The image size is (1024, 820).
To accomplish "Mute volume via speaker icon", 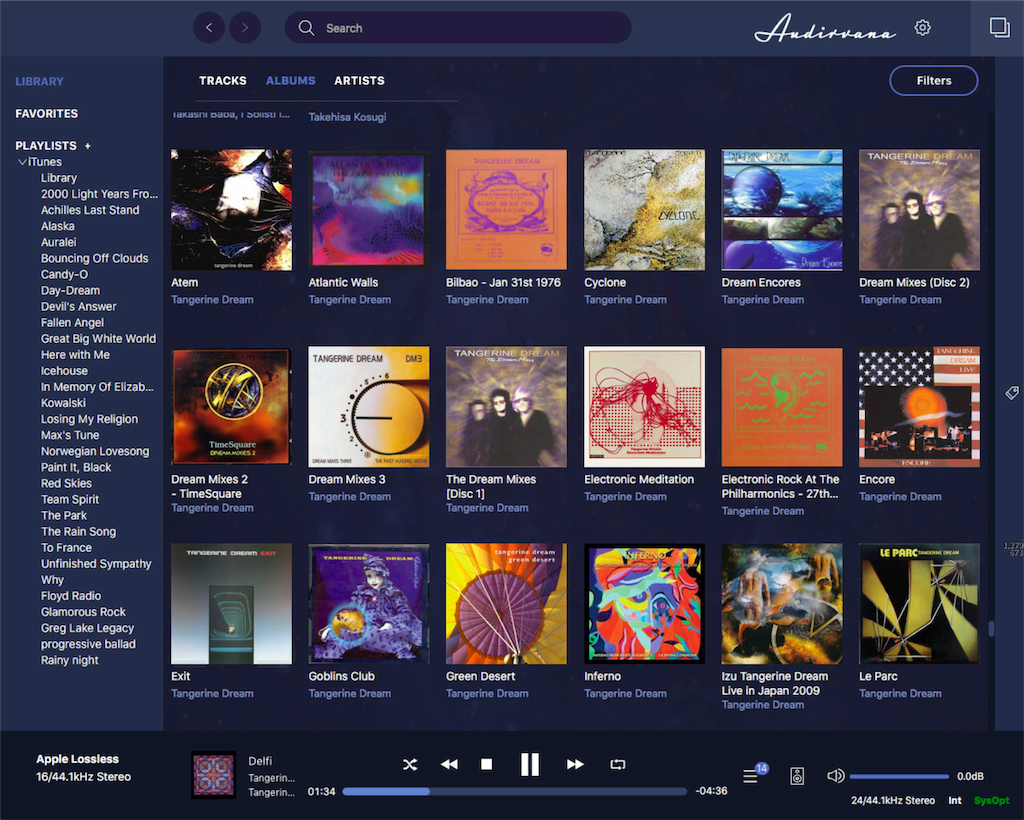I will 835,776.
